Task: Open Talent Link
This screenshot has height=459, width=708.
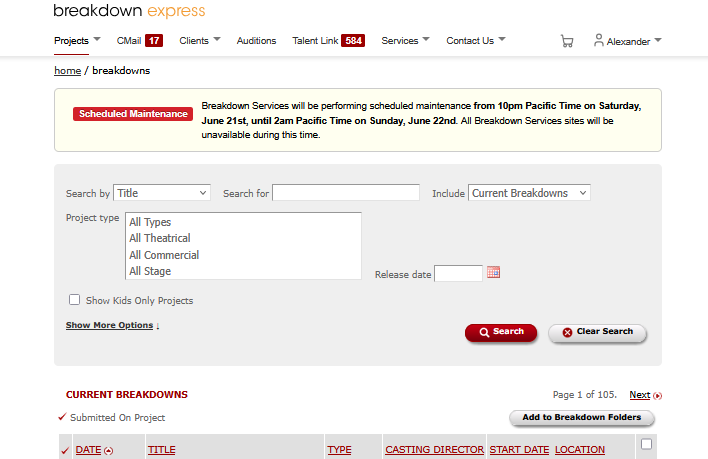Action: click(x=315, y=41)
